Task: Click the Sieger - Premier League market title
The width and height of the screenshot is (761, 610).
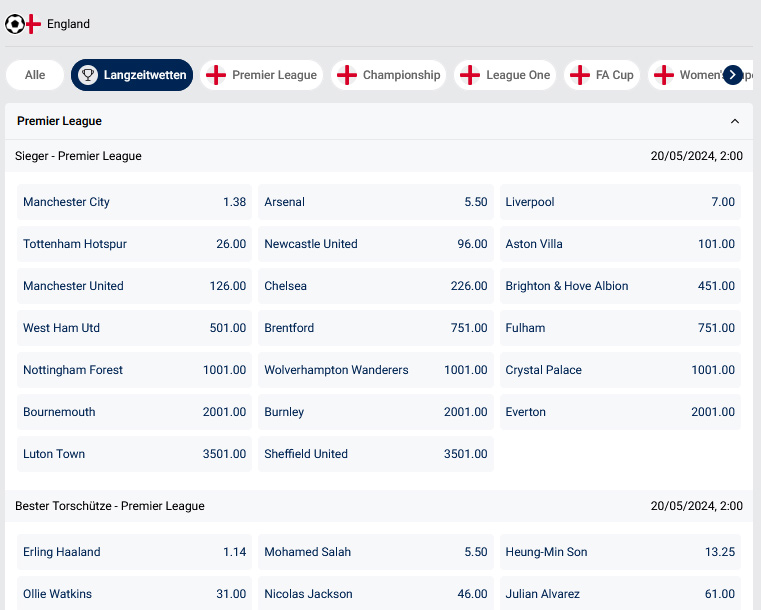Action: click(x=78, y=156)
